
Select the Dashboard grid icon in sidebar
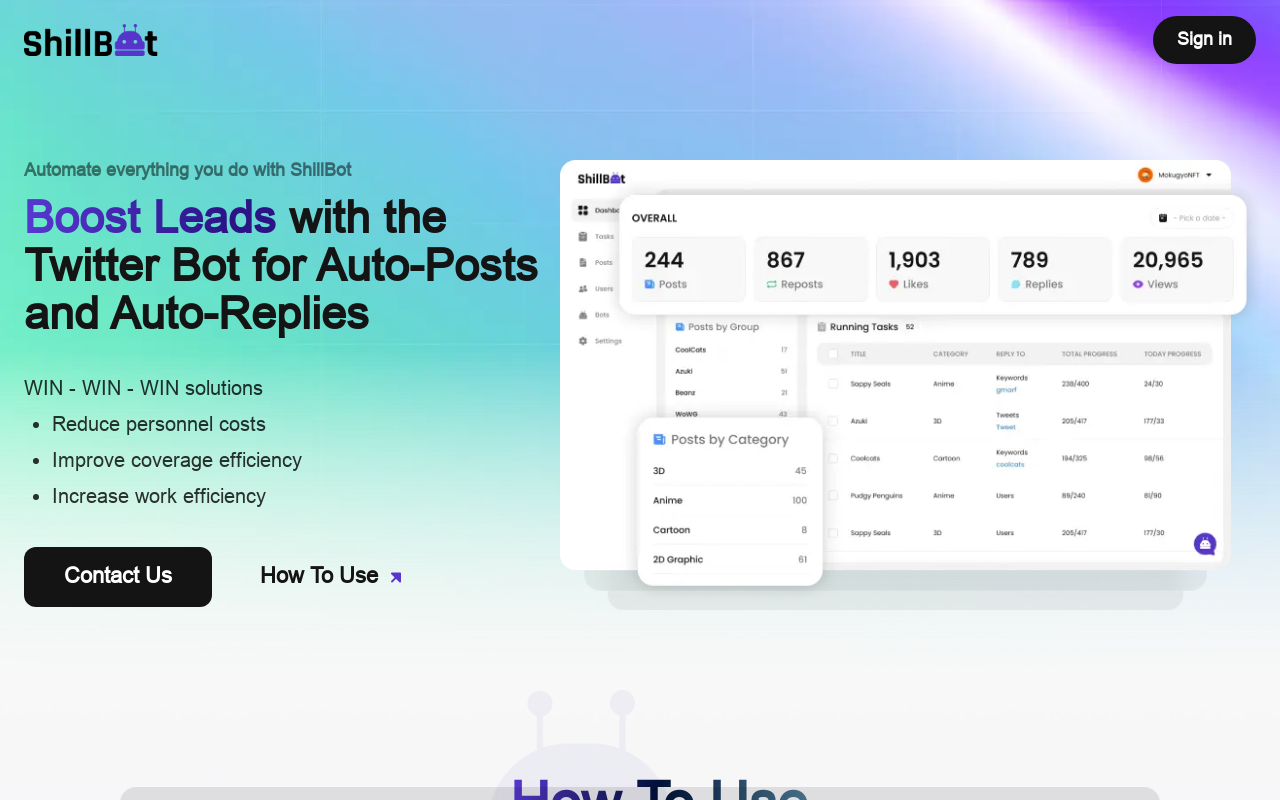583,210
